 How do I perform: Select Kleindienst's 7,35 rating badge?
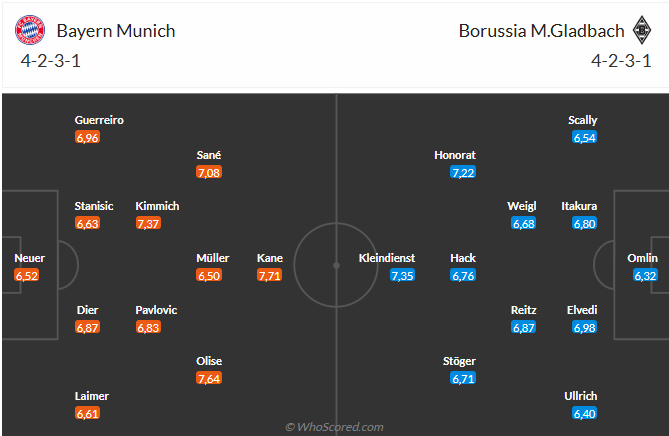pyautogui.click(x=402, y=276)
